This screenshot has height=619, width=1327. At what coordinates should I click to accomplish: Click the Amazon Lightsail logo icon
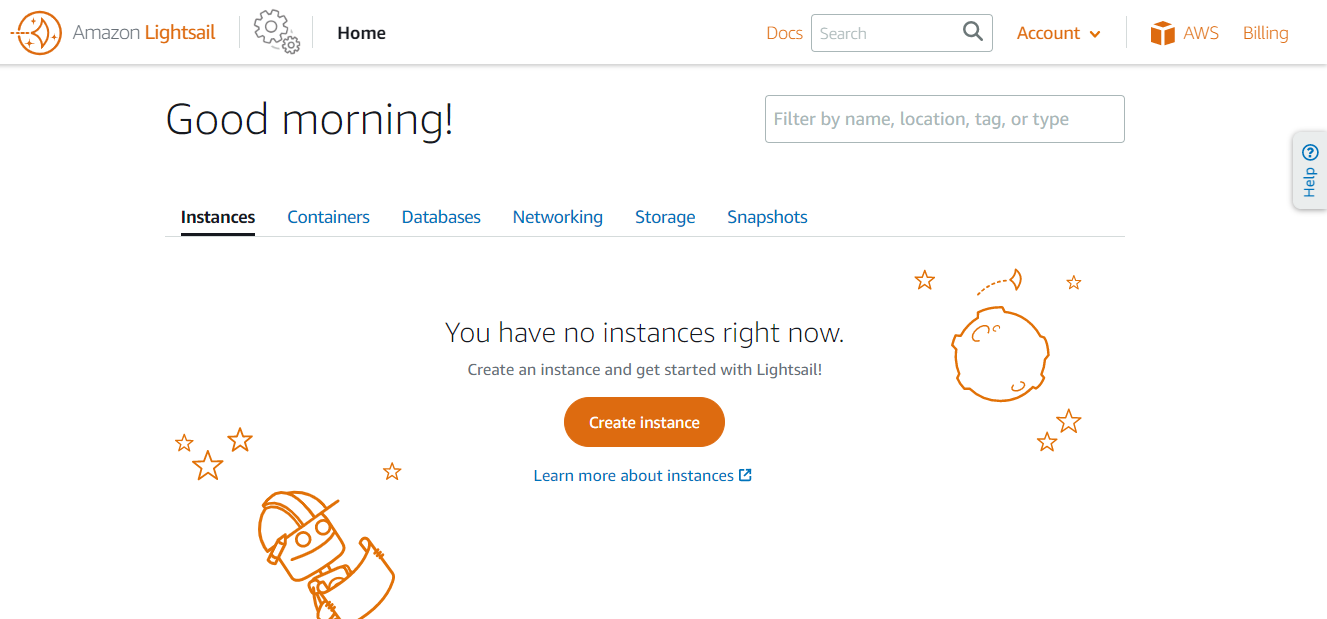pos(36,33)
